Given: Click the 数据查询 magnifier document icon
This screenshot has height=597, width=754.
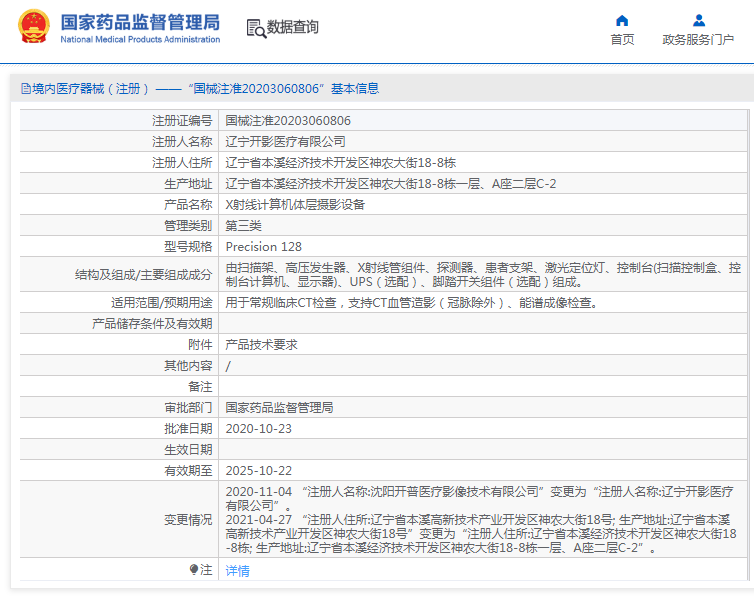Looking at the screenshot, I should pos(256,28).
